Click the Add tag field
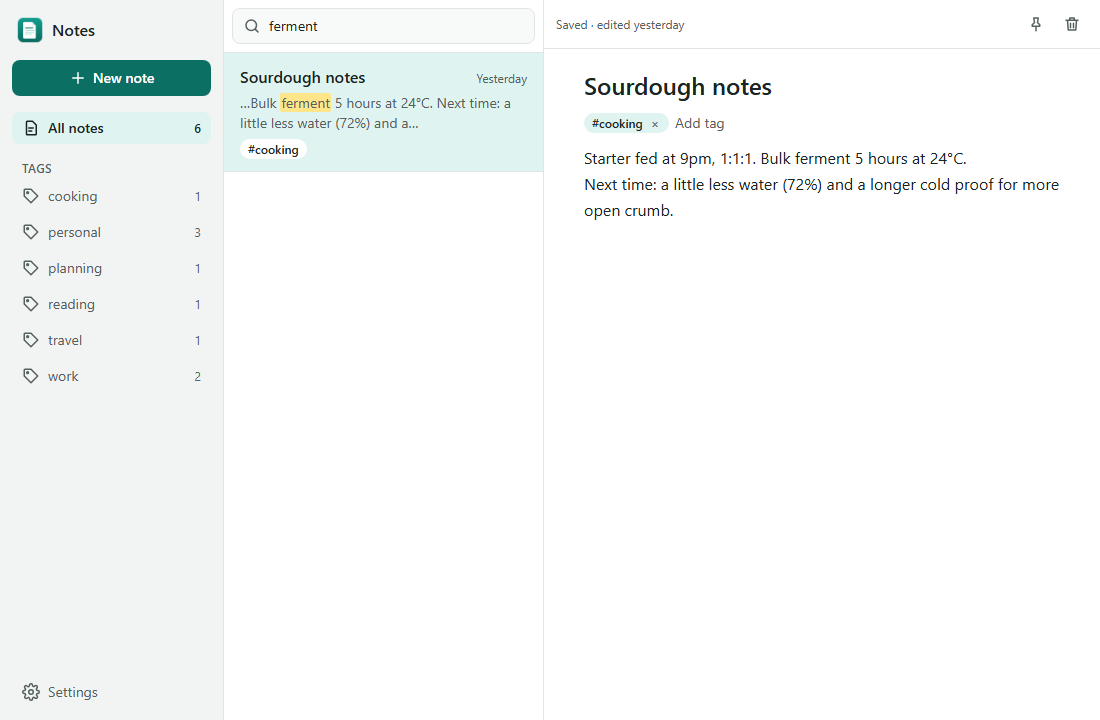Image resolution: width=1100 pixels, height=720 pixels. [x=699, y=124]
